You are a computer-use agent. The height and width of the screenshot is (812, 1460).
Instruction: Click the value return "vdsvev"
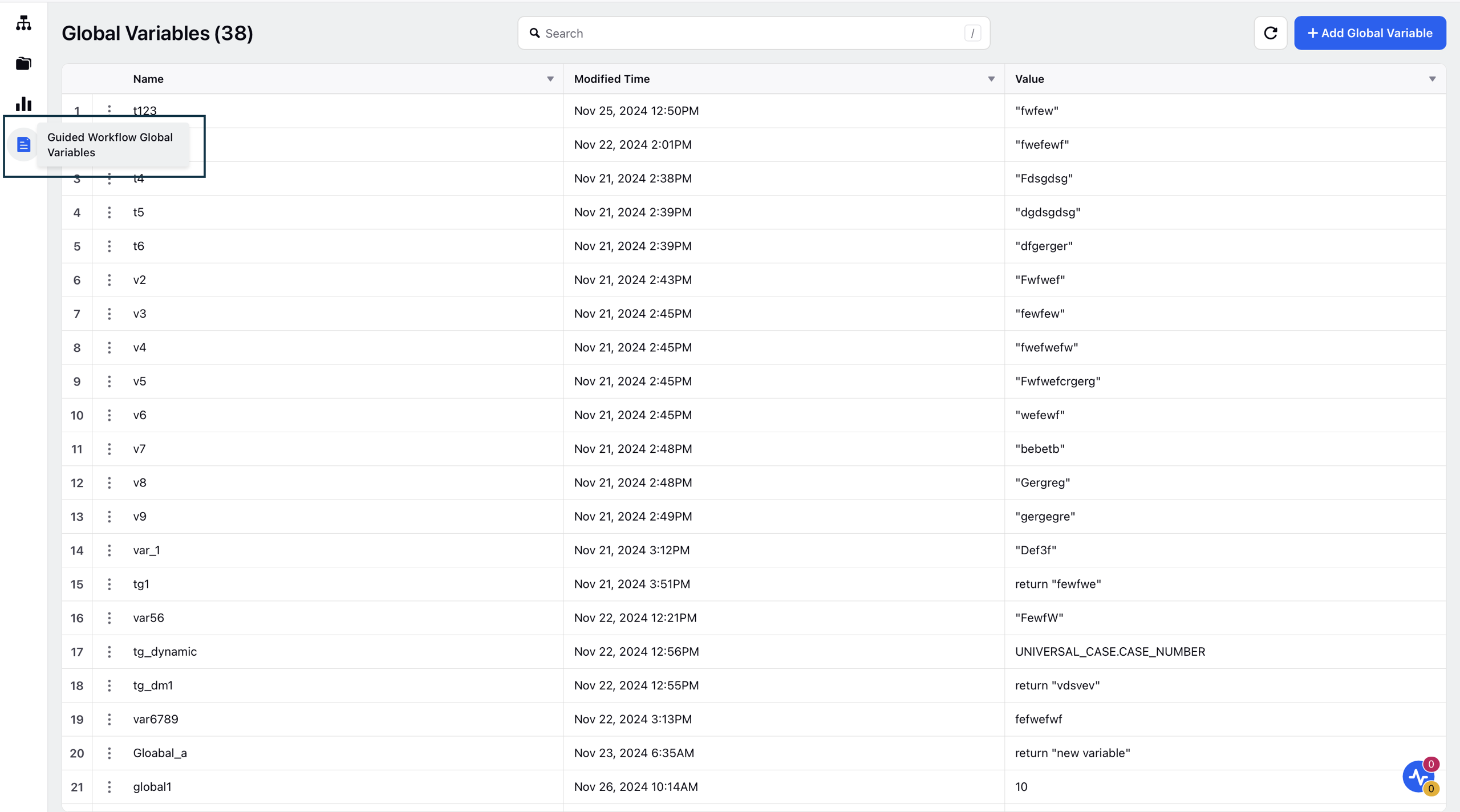click(1057, 685)
